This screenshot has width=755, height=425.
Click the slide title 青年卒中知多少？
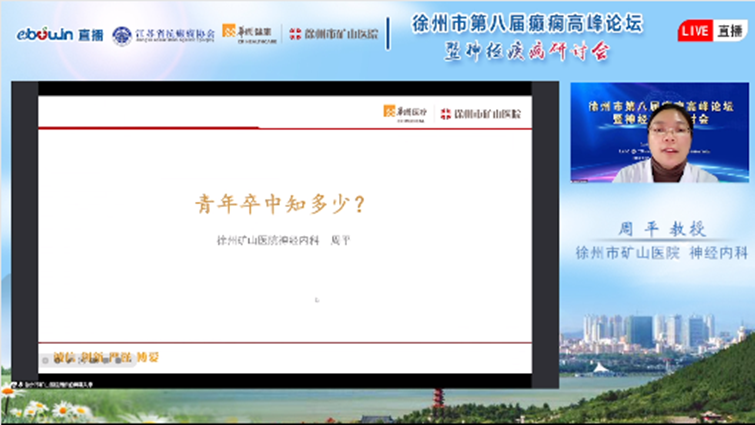[x=279, y=204]
